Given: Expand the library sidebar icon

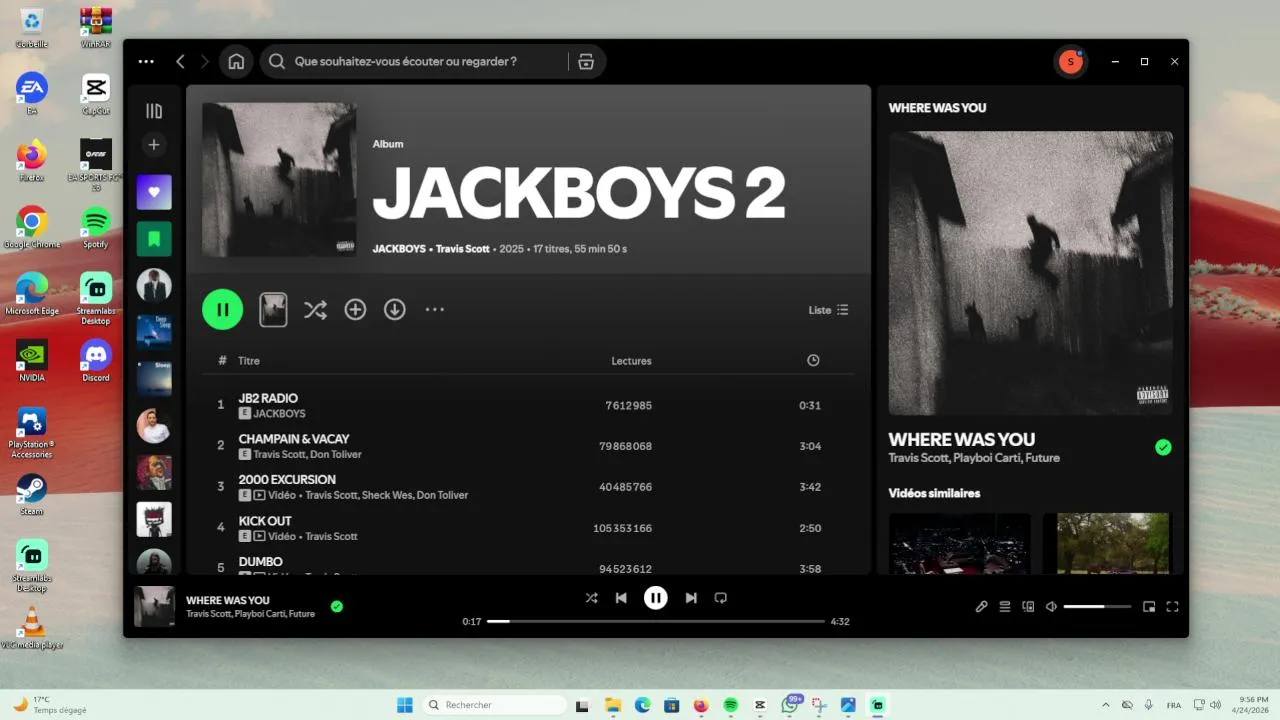Looking at the screenshot, I should point(154,111).
